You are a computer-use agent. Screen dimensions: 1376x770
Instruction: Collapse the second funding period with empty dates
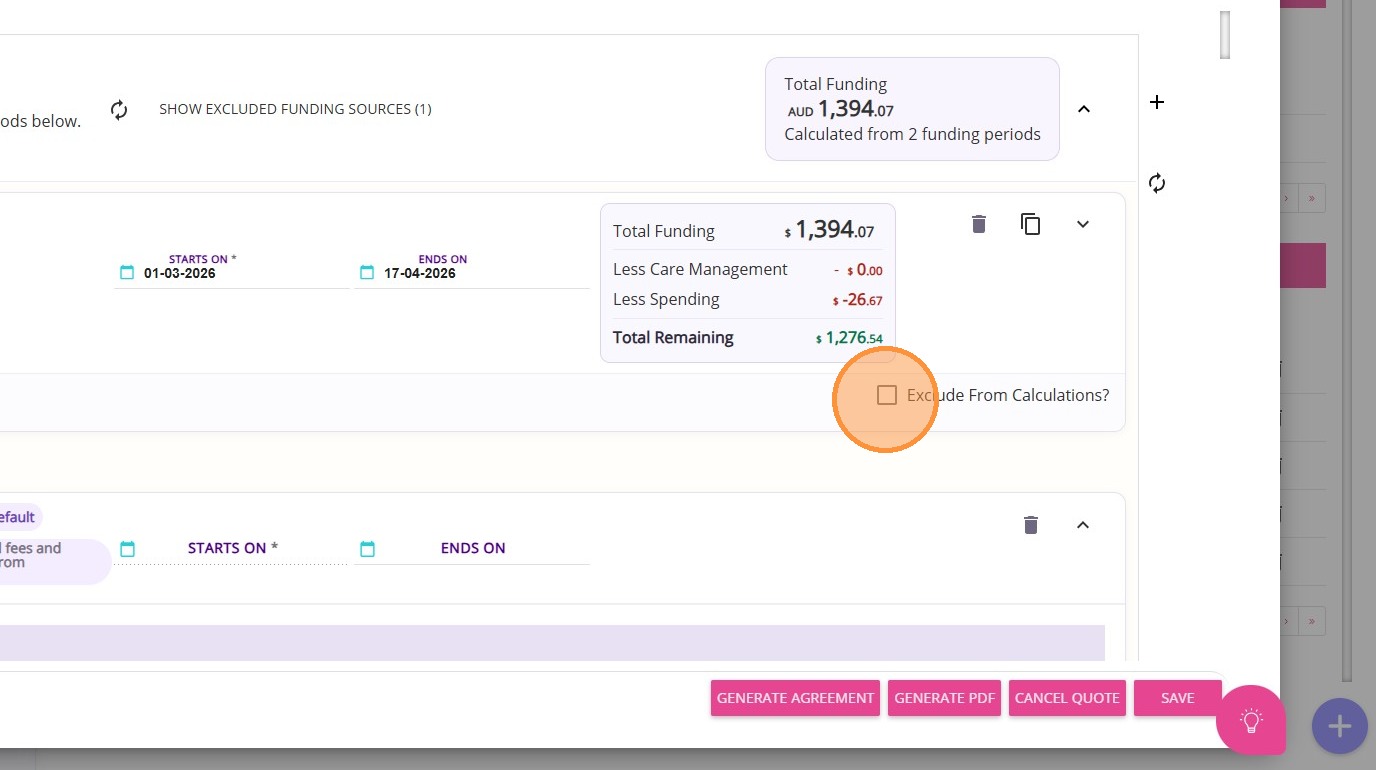pos(1083,525)
